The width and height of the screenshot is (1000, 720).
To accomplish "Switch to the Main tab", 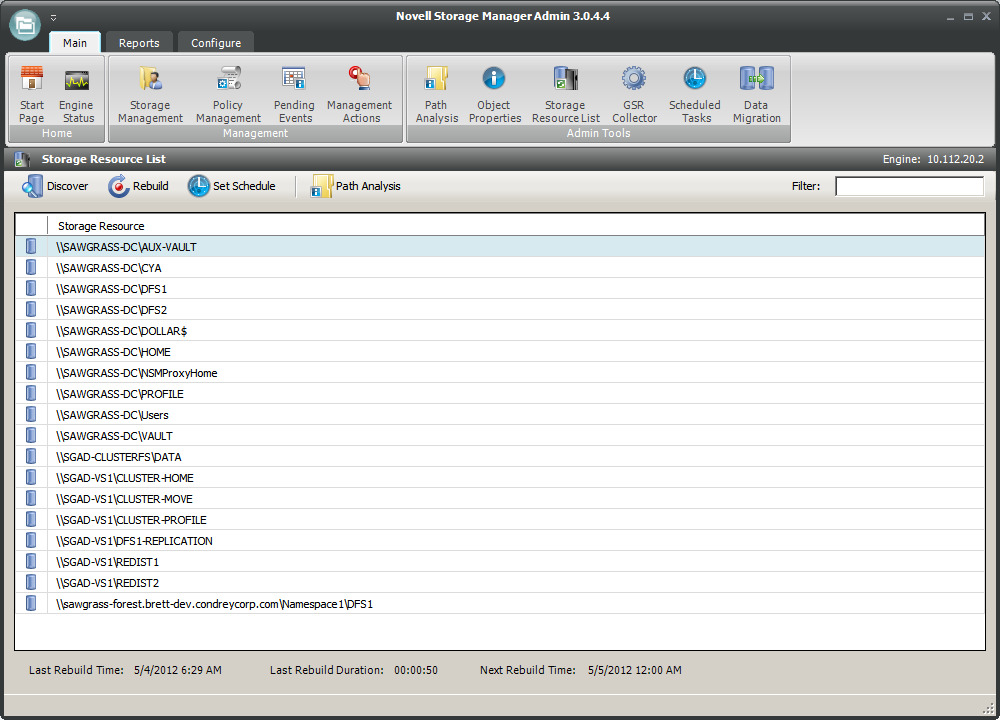I will point(75,43).
